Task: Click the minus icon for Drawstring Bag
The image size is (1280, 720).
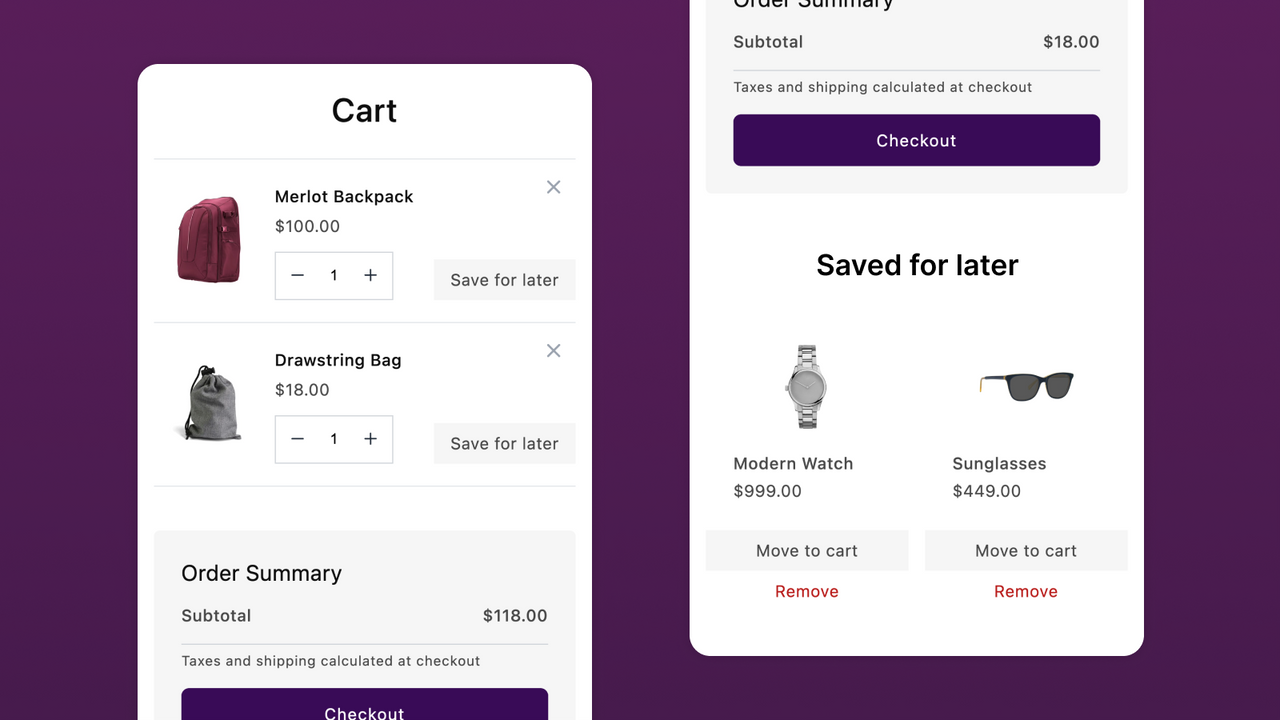Action: coord(297,439)
